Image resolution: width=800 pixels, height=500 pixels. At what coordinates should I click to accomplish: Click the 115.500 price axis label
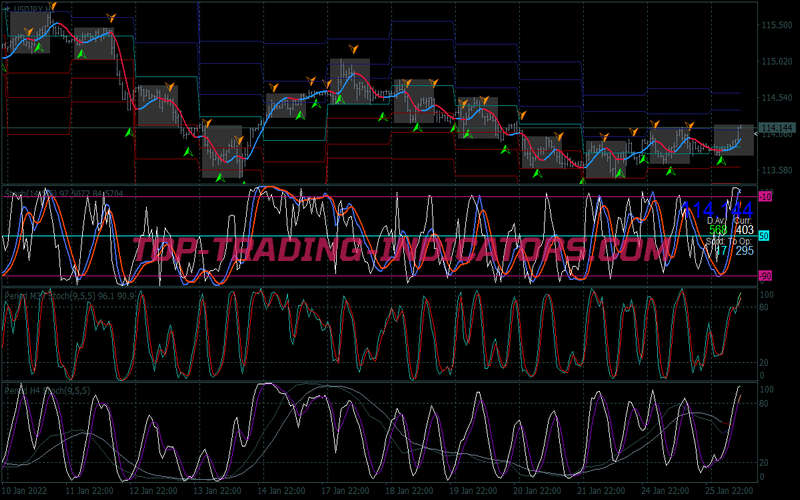click(777, 25)
